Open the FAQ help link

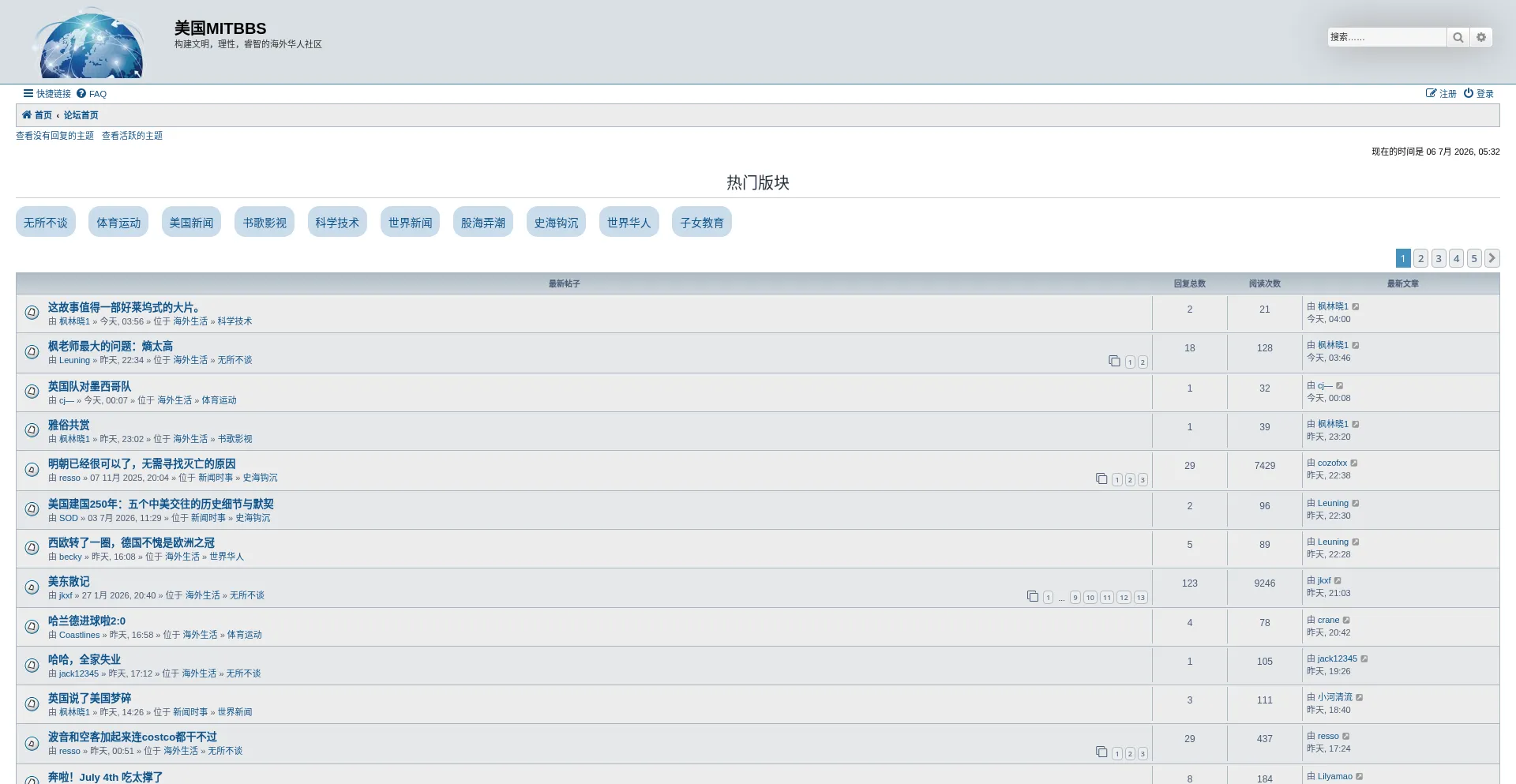pos(92,93)
